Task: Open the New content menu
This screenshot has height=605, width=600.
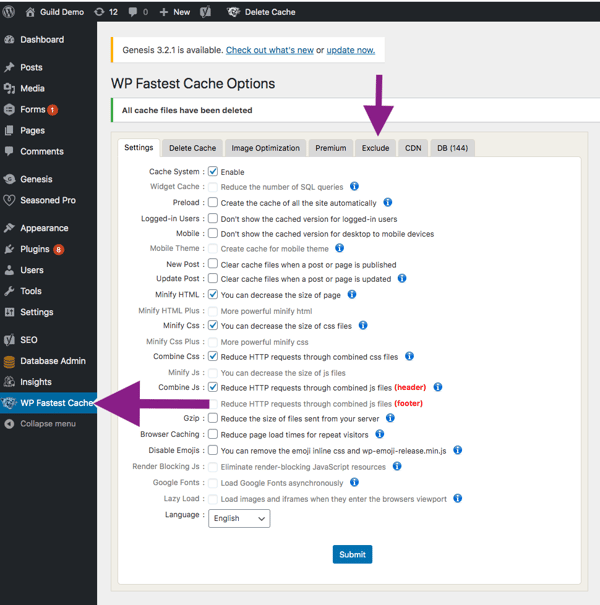Action: coord(175,12)
